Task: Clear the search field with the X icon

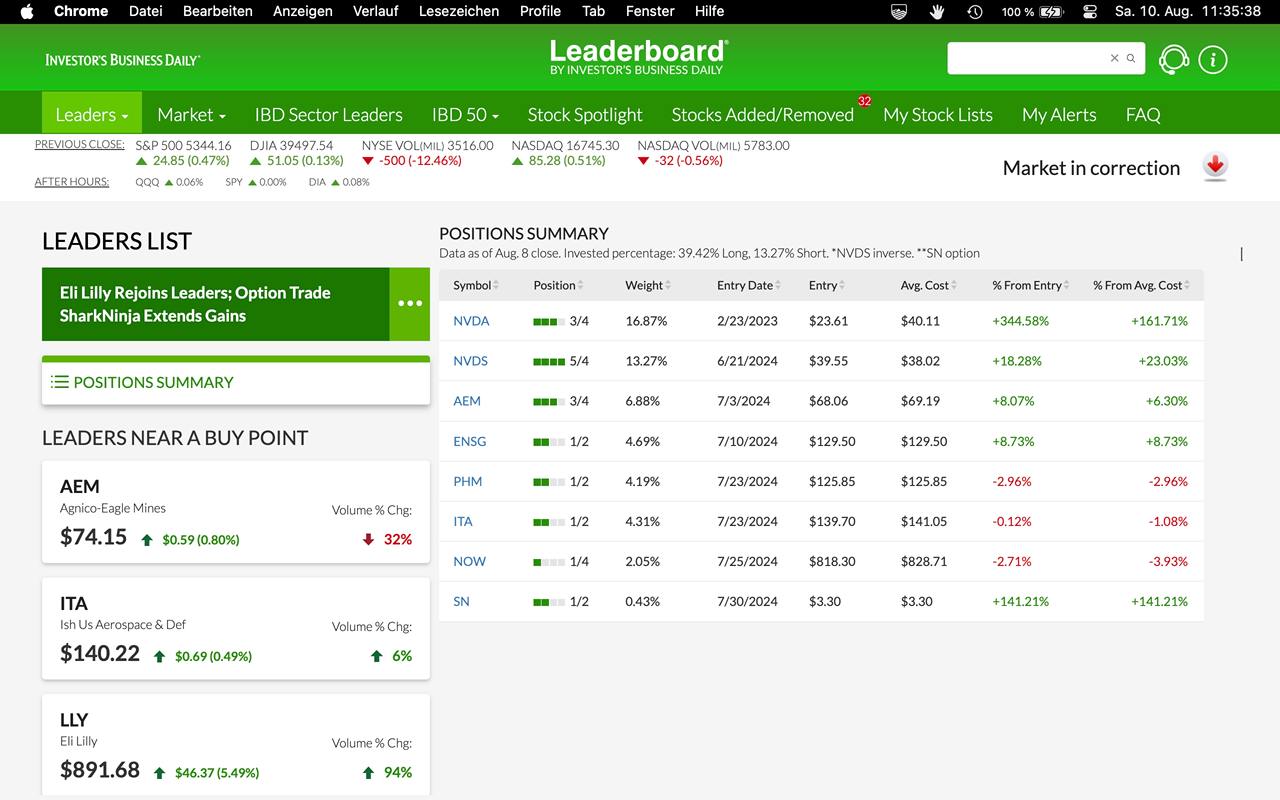Action: [1114, 58]
